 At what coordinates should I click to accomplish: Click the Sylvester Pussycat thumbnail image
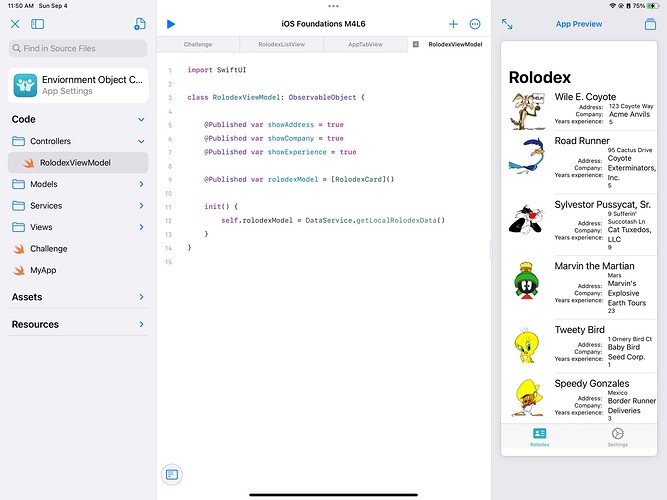tap(527, 219)
